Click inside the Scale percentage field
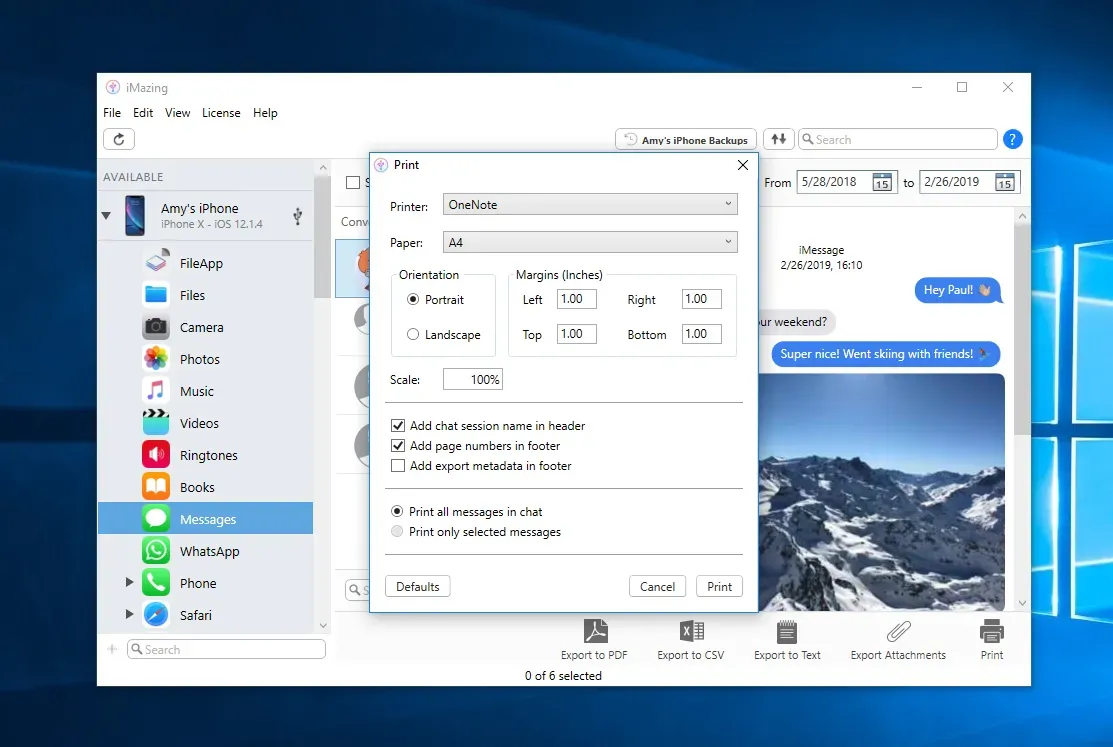This screenshot has width=1113, height=747. 473,379
